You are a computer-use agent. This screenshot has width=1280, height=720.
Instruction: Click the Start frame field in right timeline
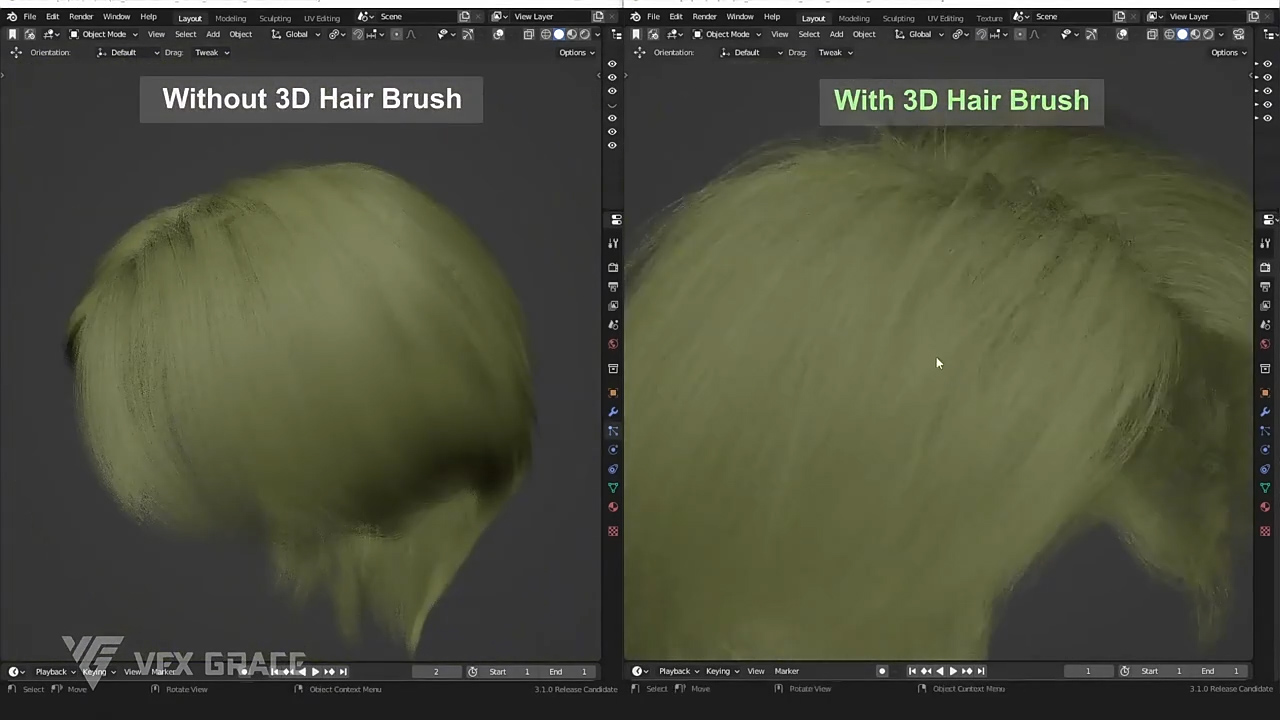[x=1163, y=671]
